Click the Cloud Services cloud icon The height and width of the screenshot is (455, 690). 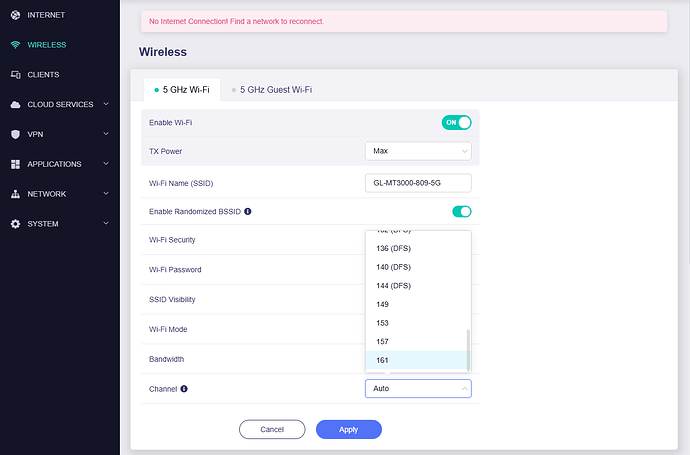15,105
